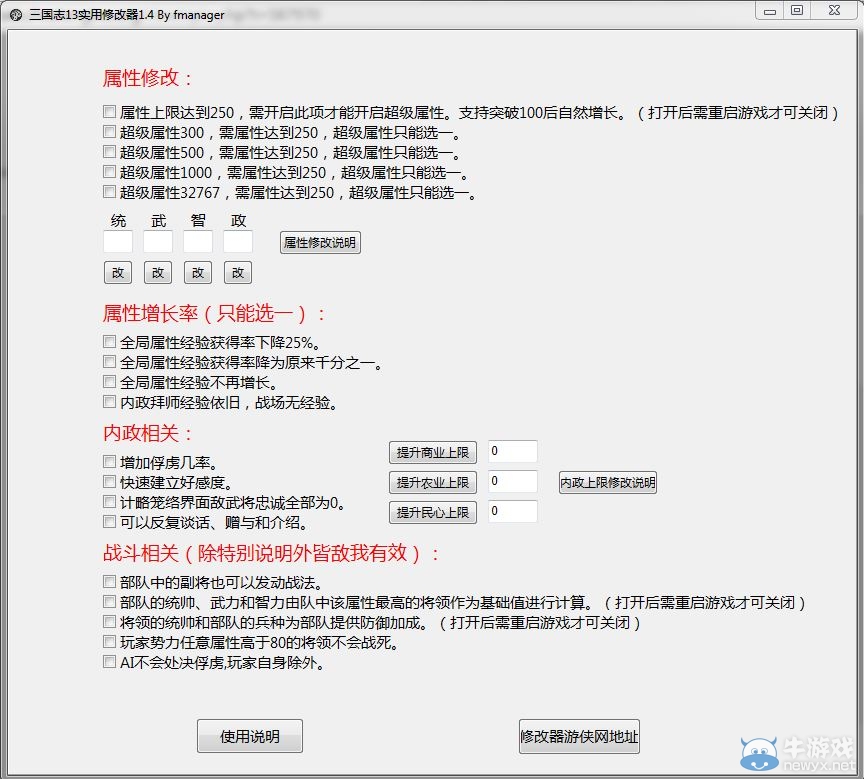Select the 政 attribute input field
864x779 pixels.
238,241
